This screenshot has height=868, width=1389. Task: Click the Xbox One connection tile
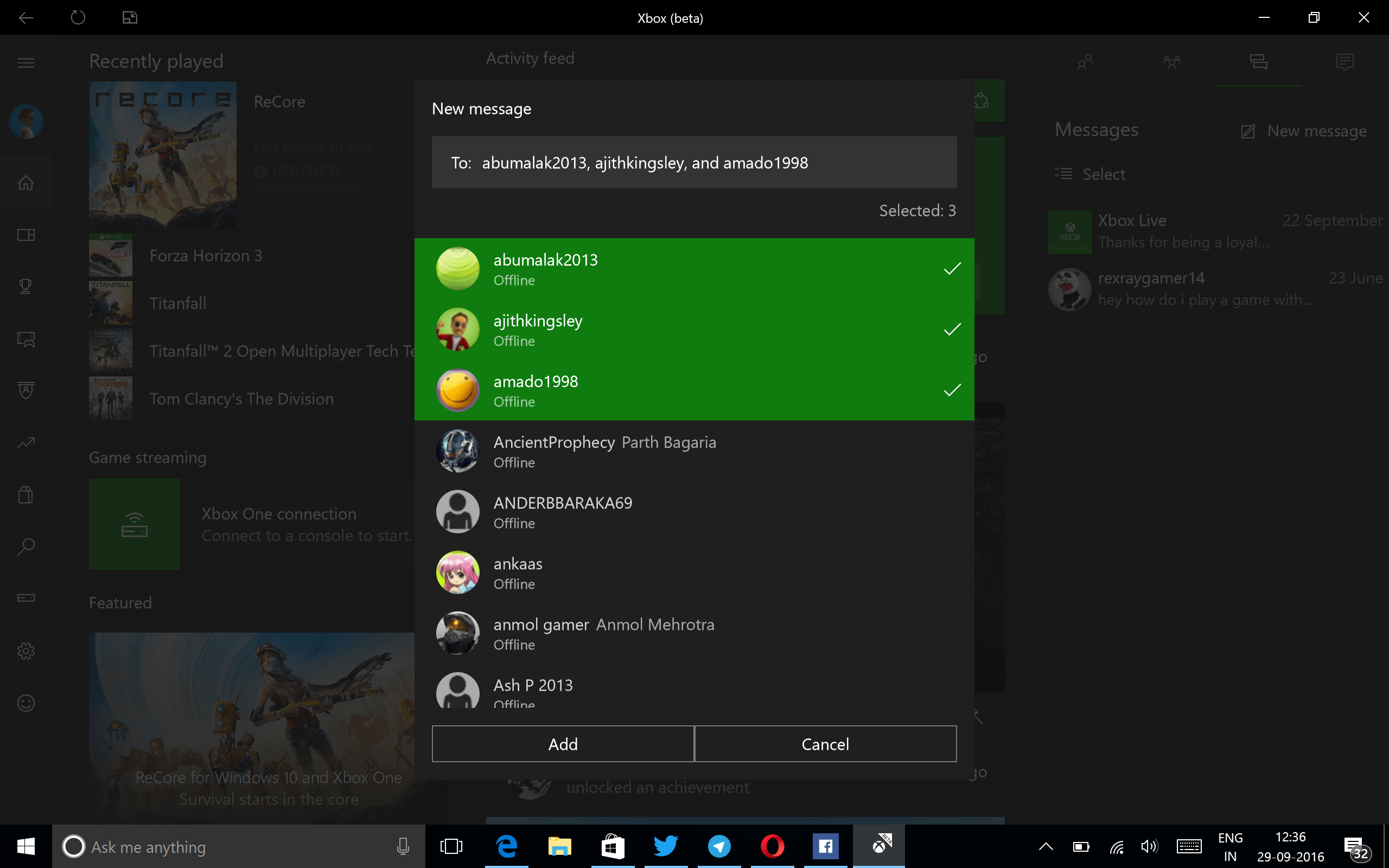[x=251, y=524]
